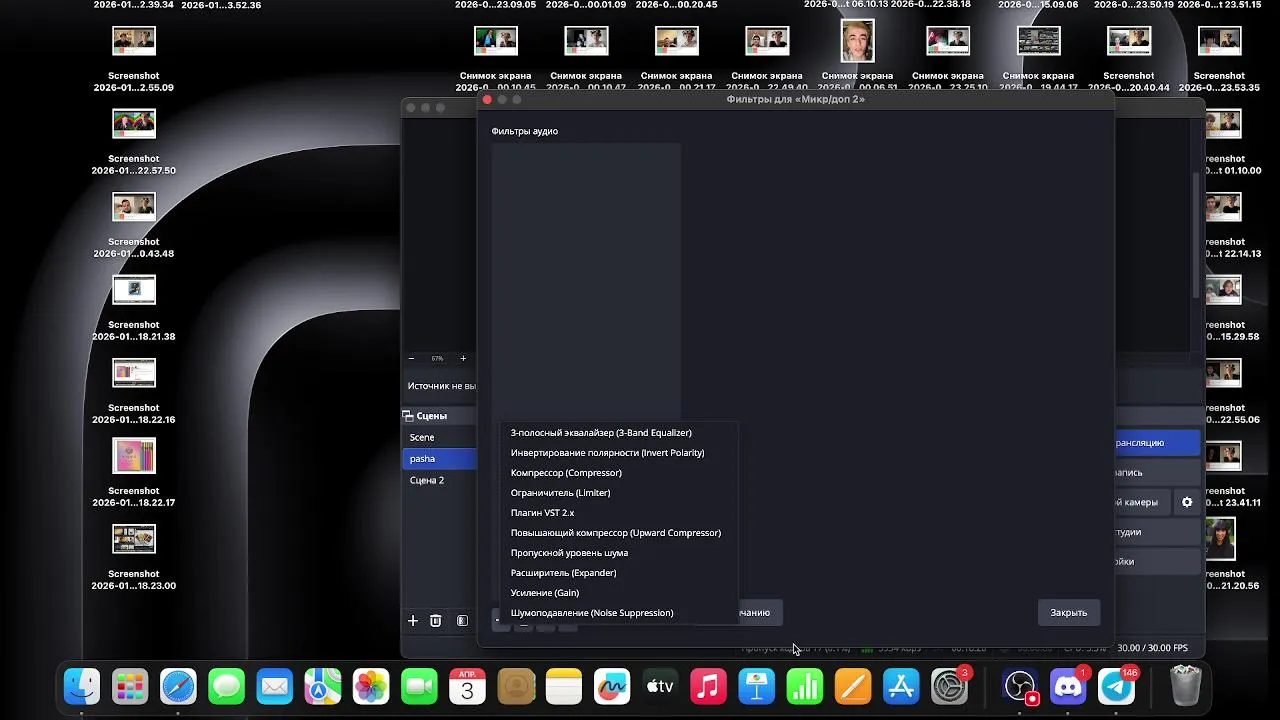1280x720 pixels.
Task: Click OBS preview vertical scrollbar
Action: click(x=1196, y=236)
